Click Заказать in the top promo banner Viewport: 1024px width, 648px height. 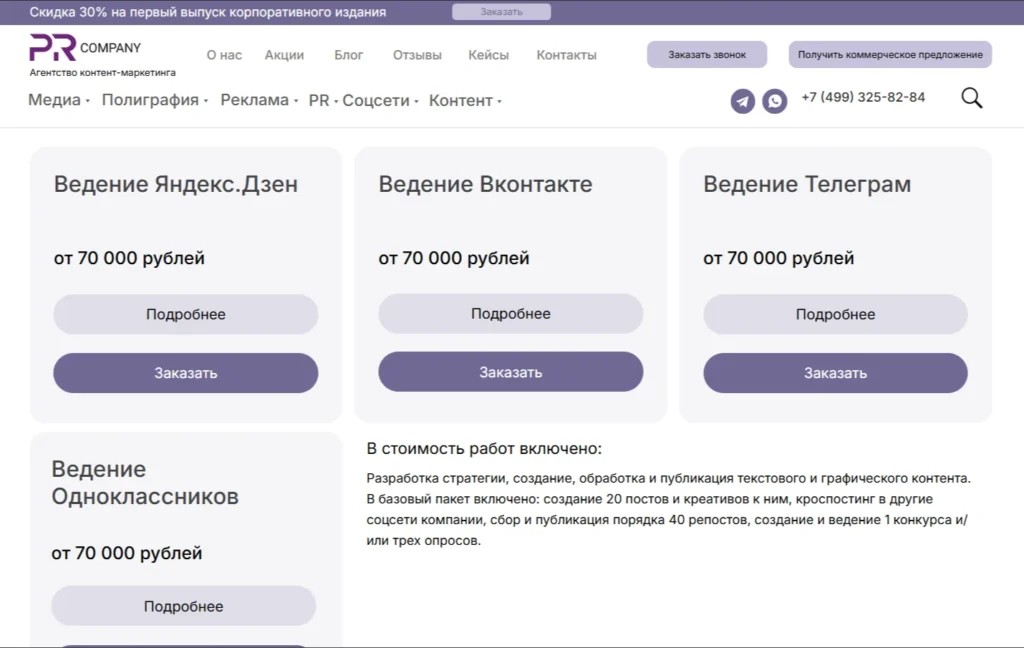[502, 12]
